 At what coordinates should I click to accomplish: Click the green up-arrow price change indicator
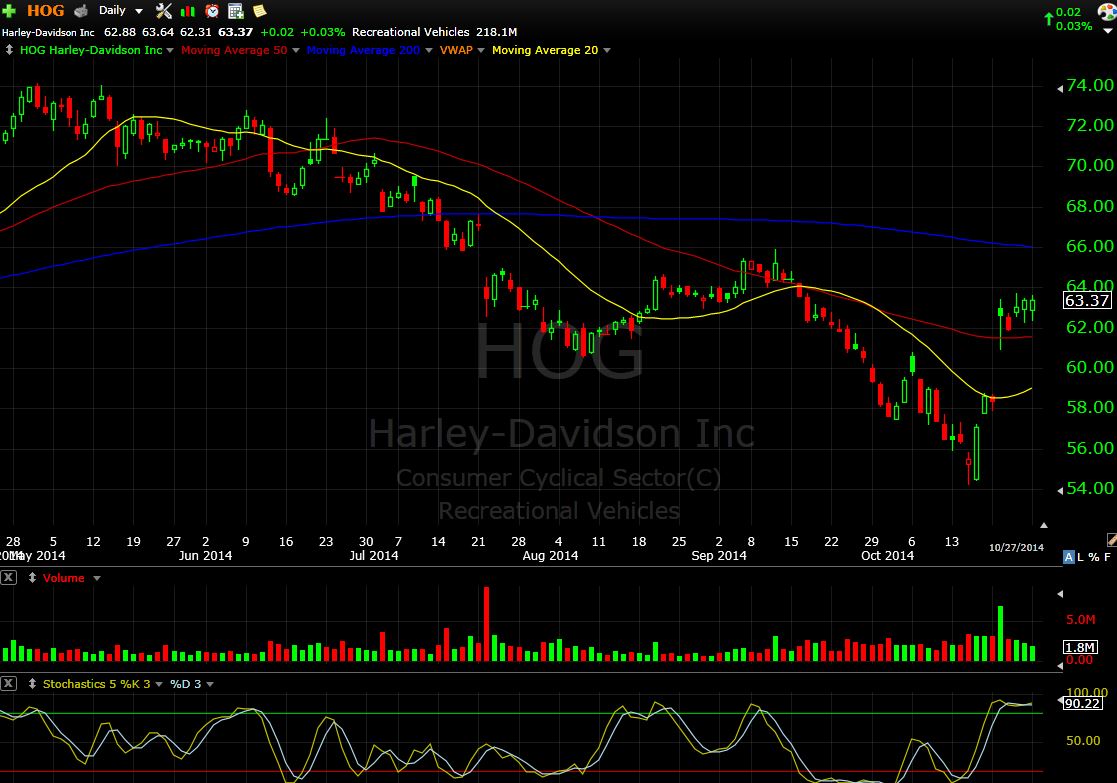pos(1048,19)
